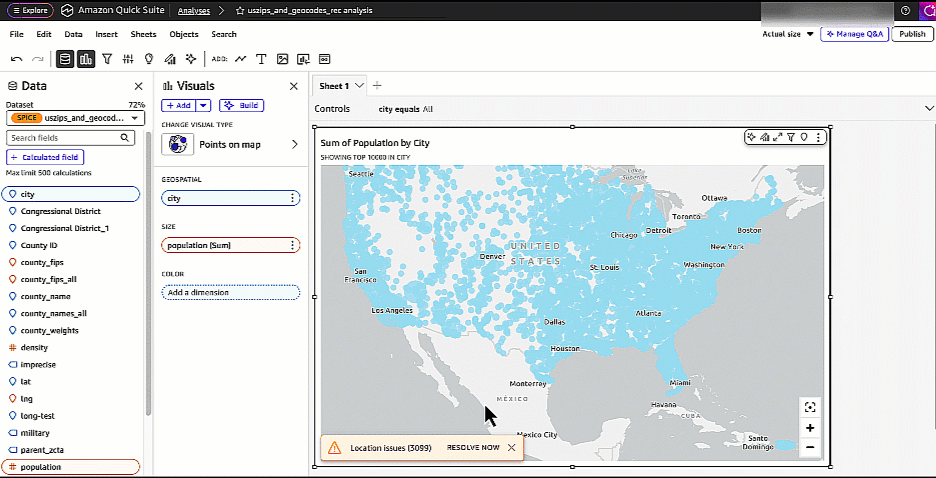
Task: Open Parameters via the sliders icon
Action: tap(128, 59)
